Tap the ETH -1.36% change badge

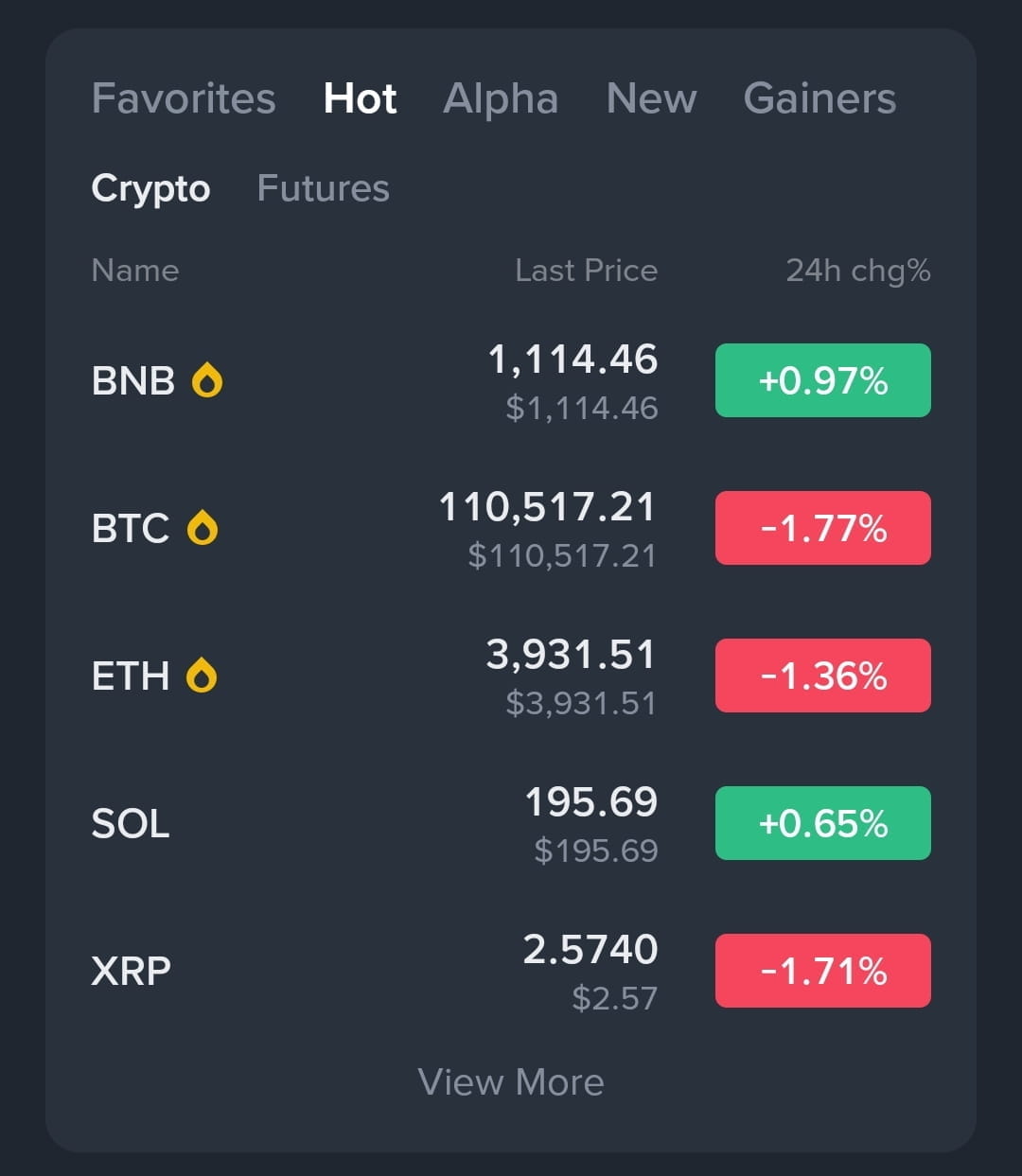(x=823, y=676)
